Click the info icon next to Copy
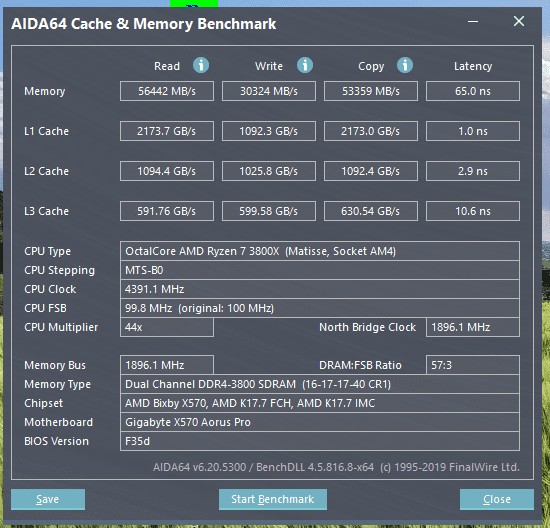Viewport: 550px width, 528px height. click(405, 65)
